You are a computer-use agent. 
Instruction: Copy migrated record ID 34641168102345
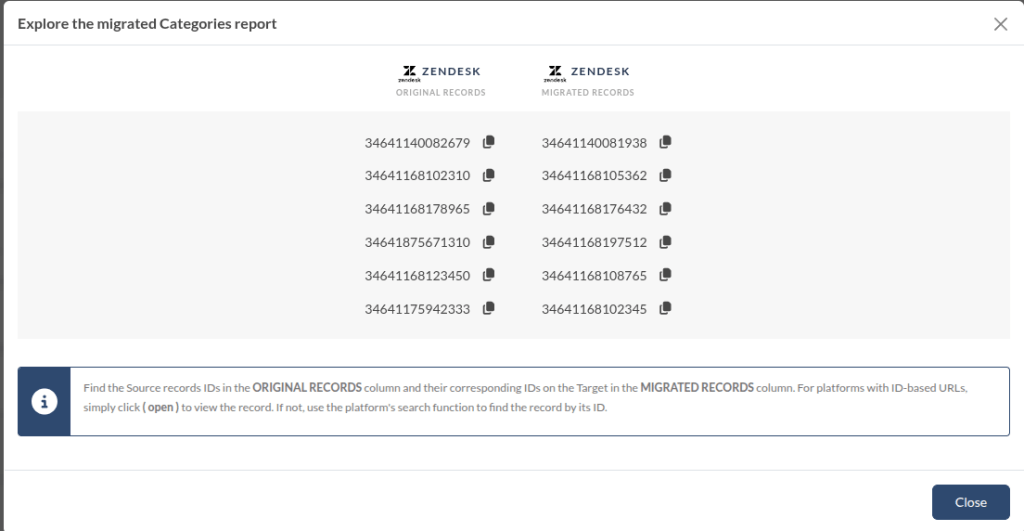666,309
